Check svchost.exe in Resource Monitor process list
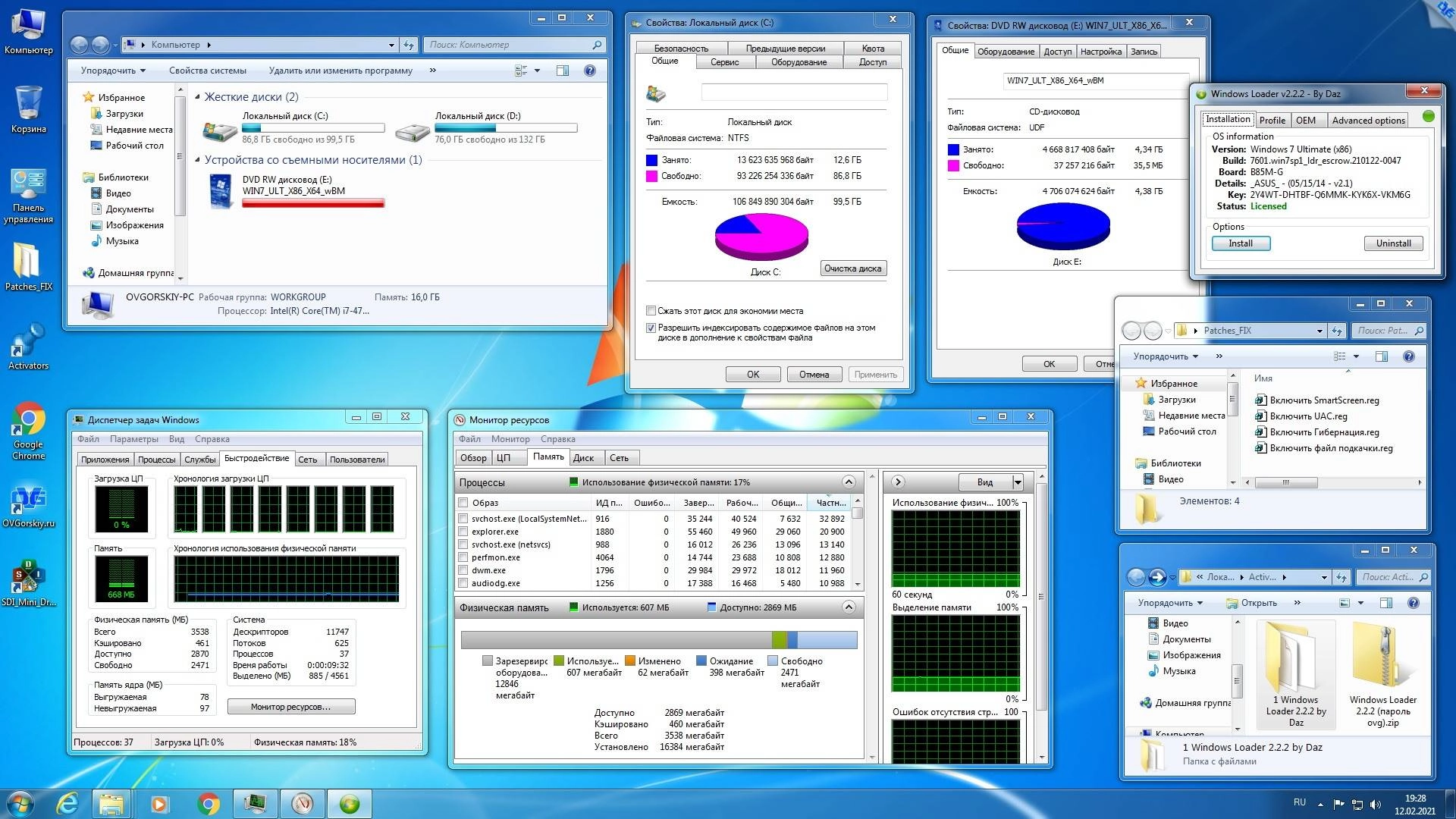 463,519
